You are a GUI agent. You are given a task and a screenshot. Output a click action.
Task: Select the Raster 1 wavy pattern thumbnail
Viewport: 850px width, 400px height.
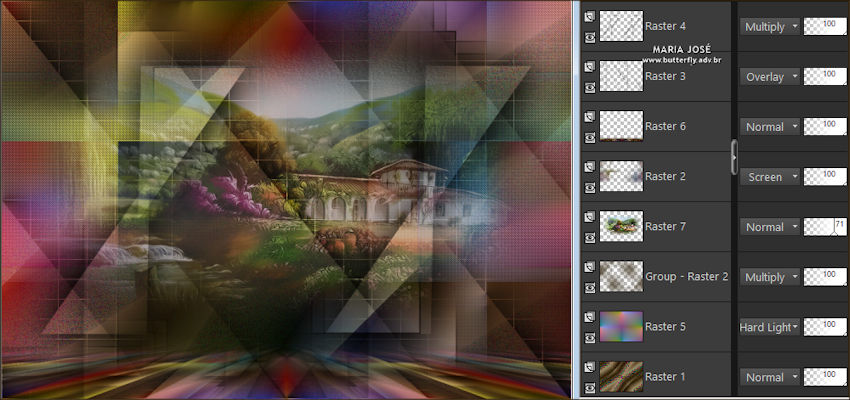point(621,377)
